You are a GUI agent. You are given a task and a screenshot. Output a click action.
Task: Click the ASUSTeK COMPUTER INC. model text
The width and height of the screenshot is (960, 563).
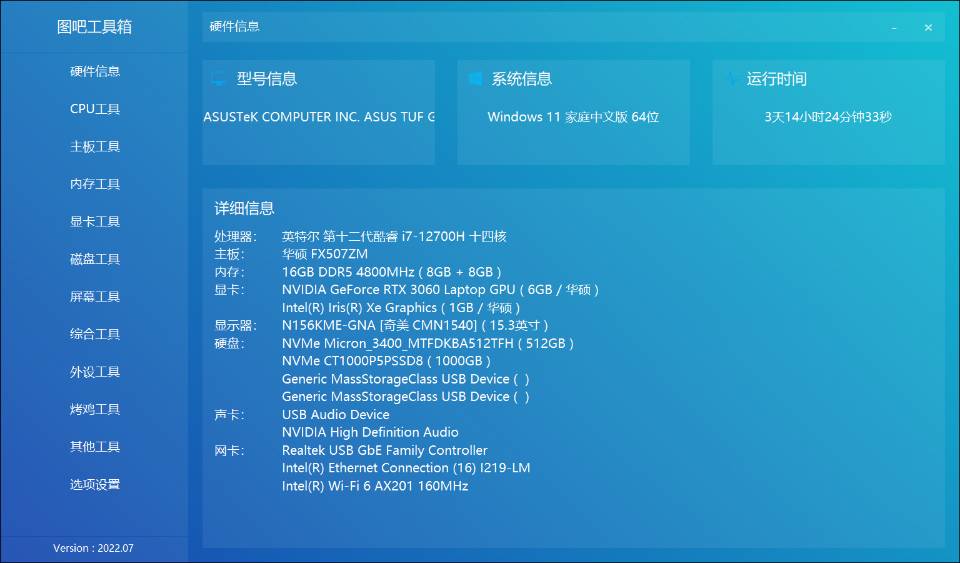pos(319,116)
